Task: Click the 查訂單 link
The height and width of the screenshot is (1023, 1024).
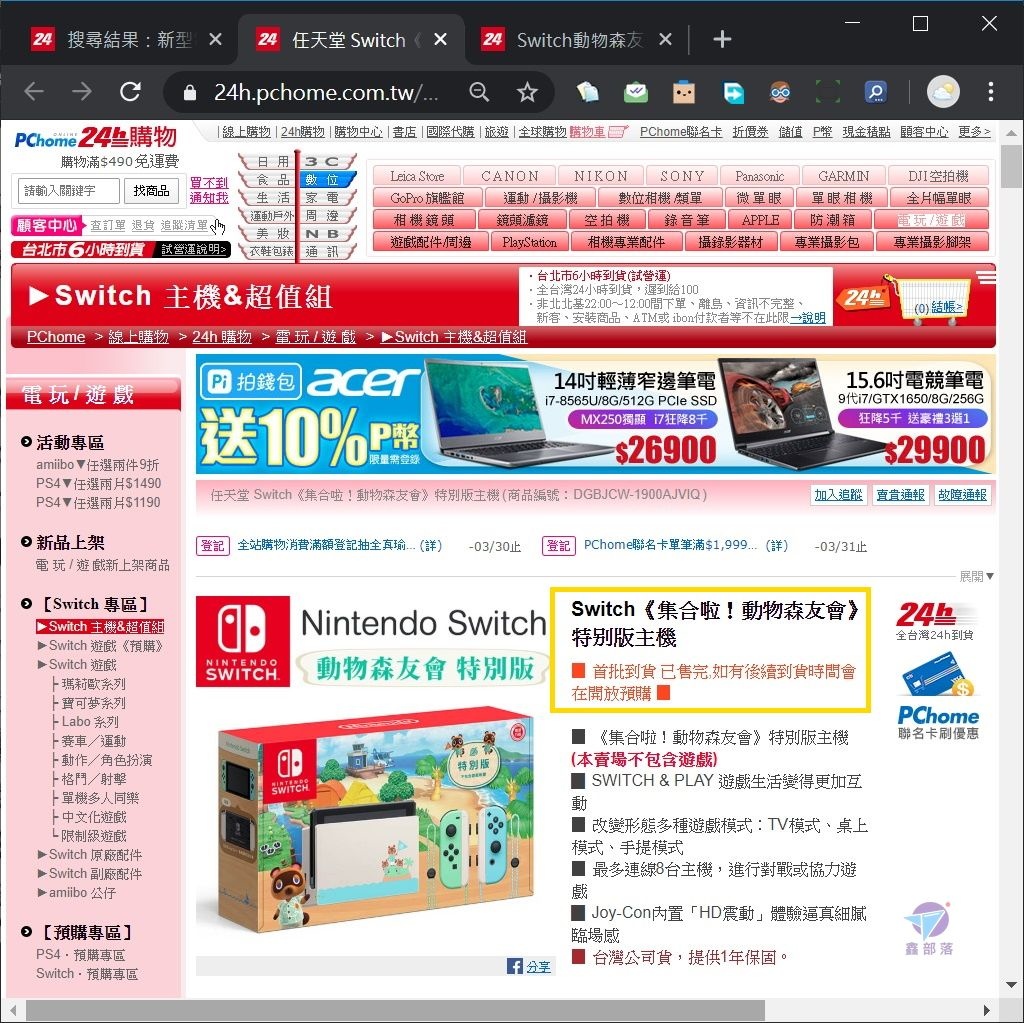Action: [x=108, y=225]
